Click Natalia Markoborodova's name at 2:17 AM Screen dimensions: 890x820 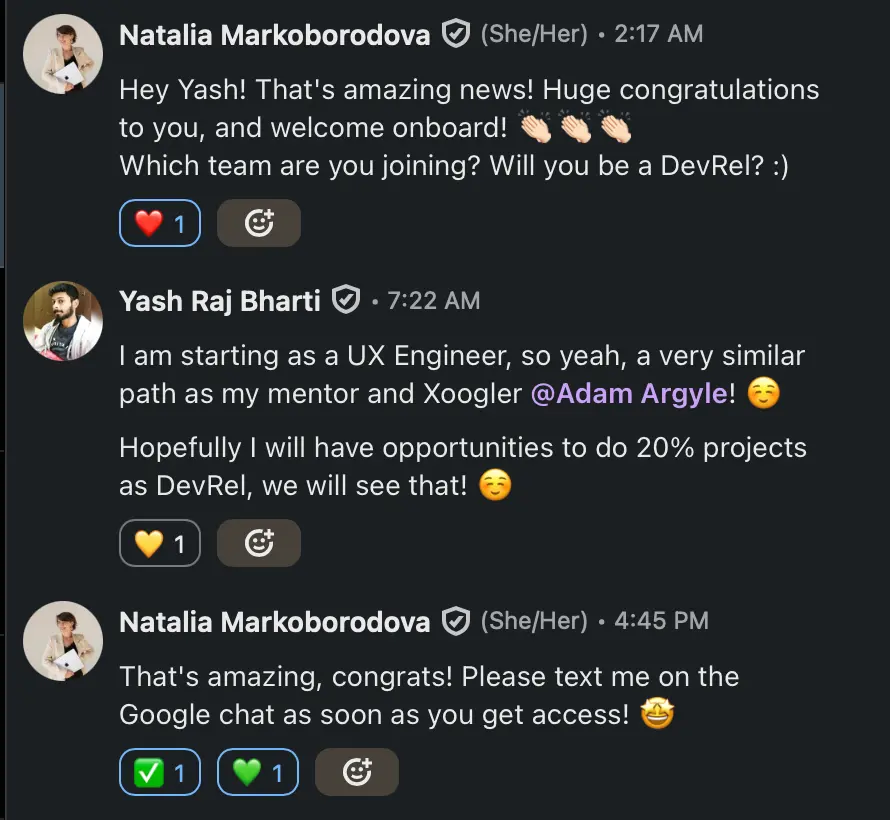275,35
